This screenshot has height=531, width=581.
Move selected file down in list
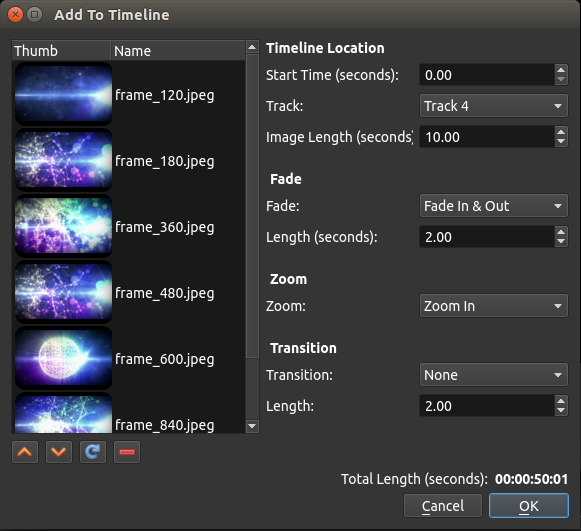[59, 452]
